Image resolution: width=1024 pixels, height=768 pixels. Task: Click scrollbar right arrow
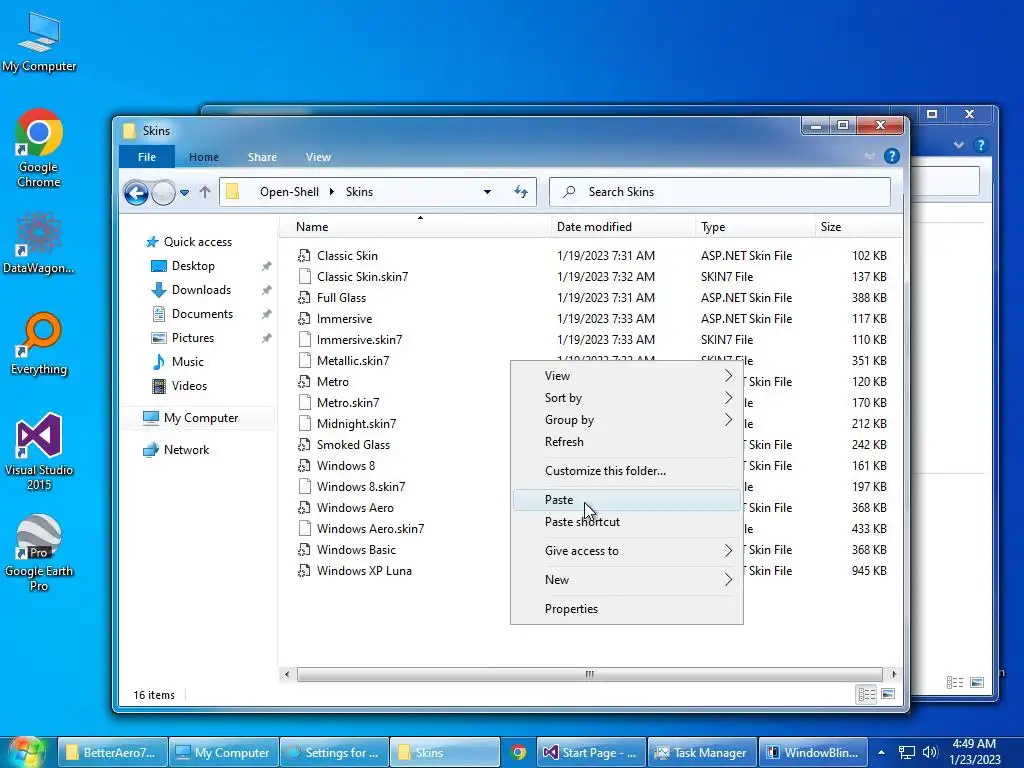893,674
